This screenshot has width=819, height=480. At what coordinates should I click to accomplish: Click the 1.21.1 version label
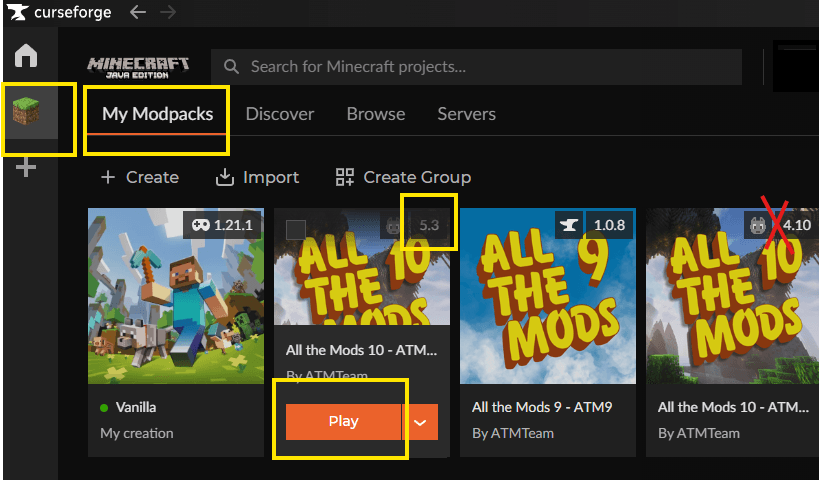[x=233, y=225]
